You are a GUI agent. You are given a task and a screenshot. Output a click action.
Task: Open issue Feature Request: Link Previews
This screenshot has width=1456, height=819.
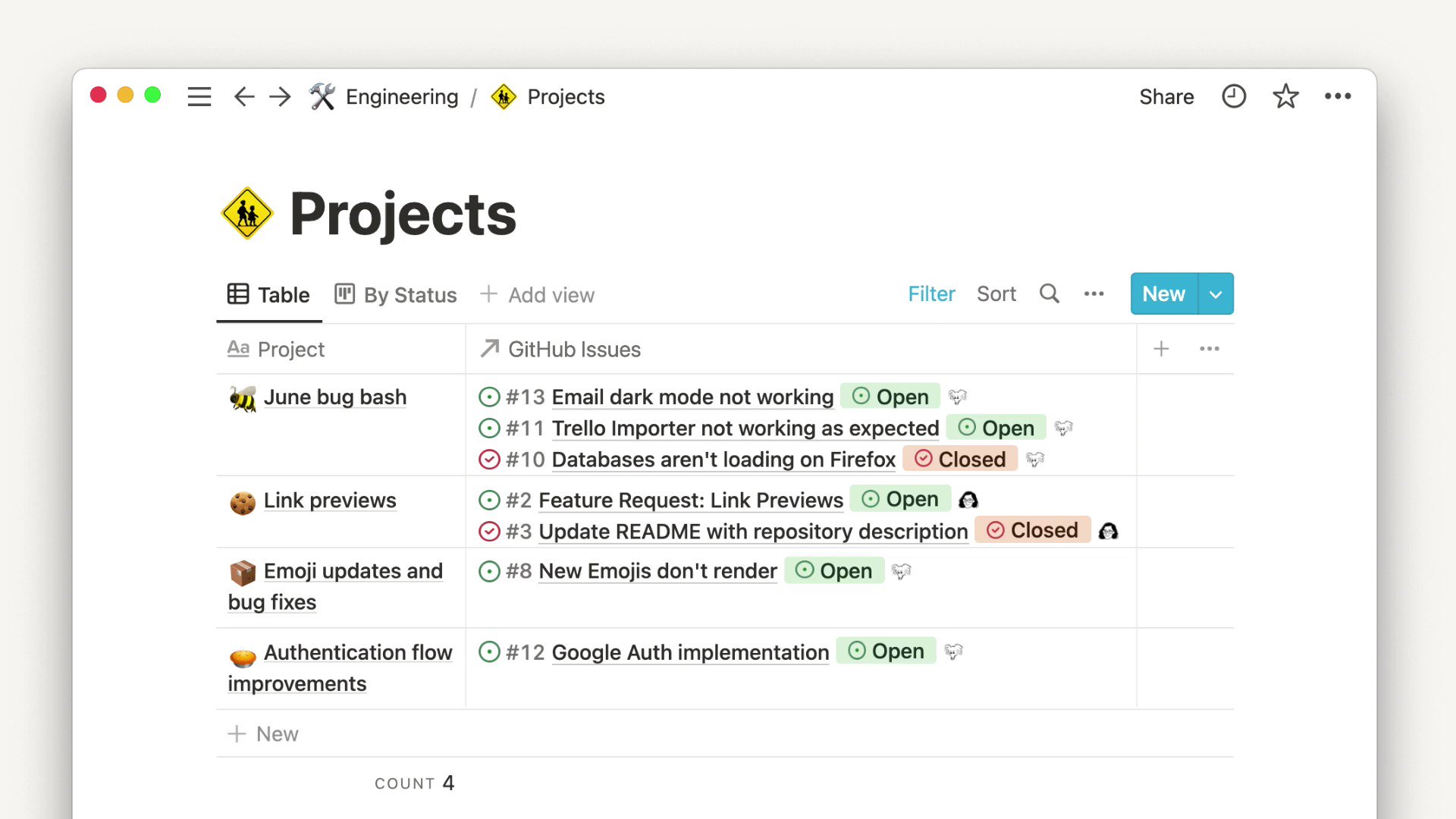691,500
